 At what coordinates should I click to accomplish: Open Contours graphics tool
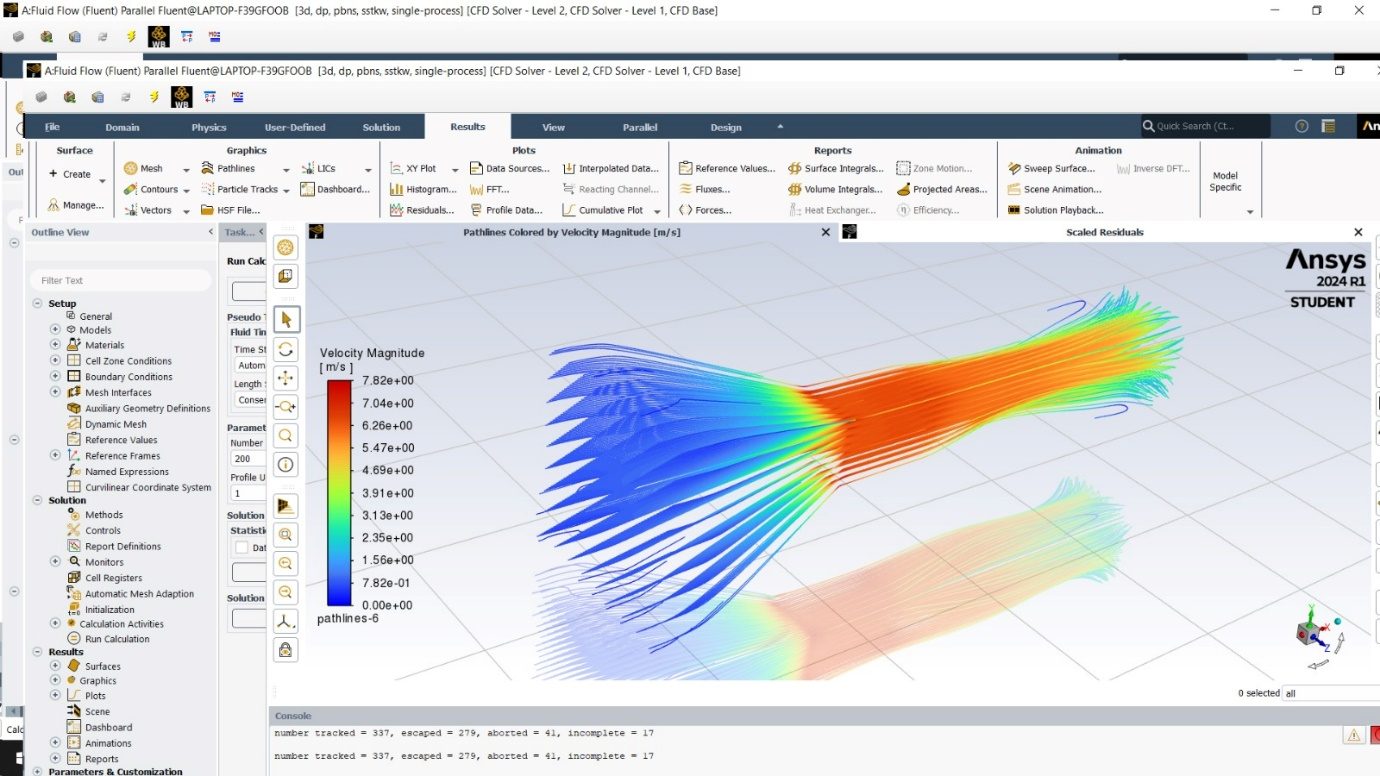[x=150, y=189]
